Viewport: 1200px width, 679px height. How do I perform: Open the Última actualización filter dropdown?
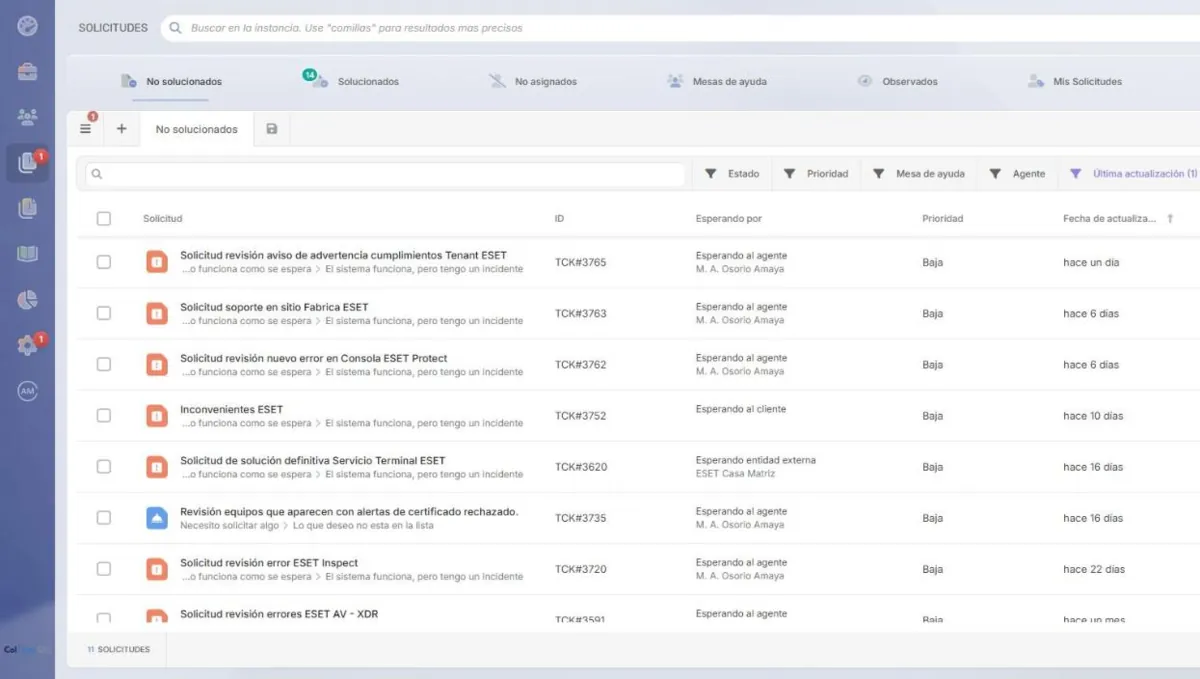tap(1133, 174)
